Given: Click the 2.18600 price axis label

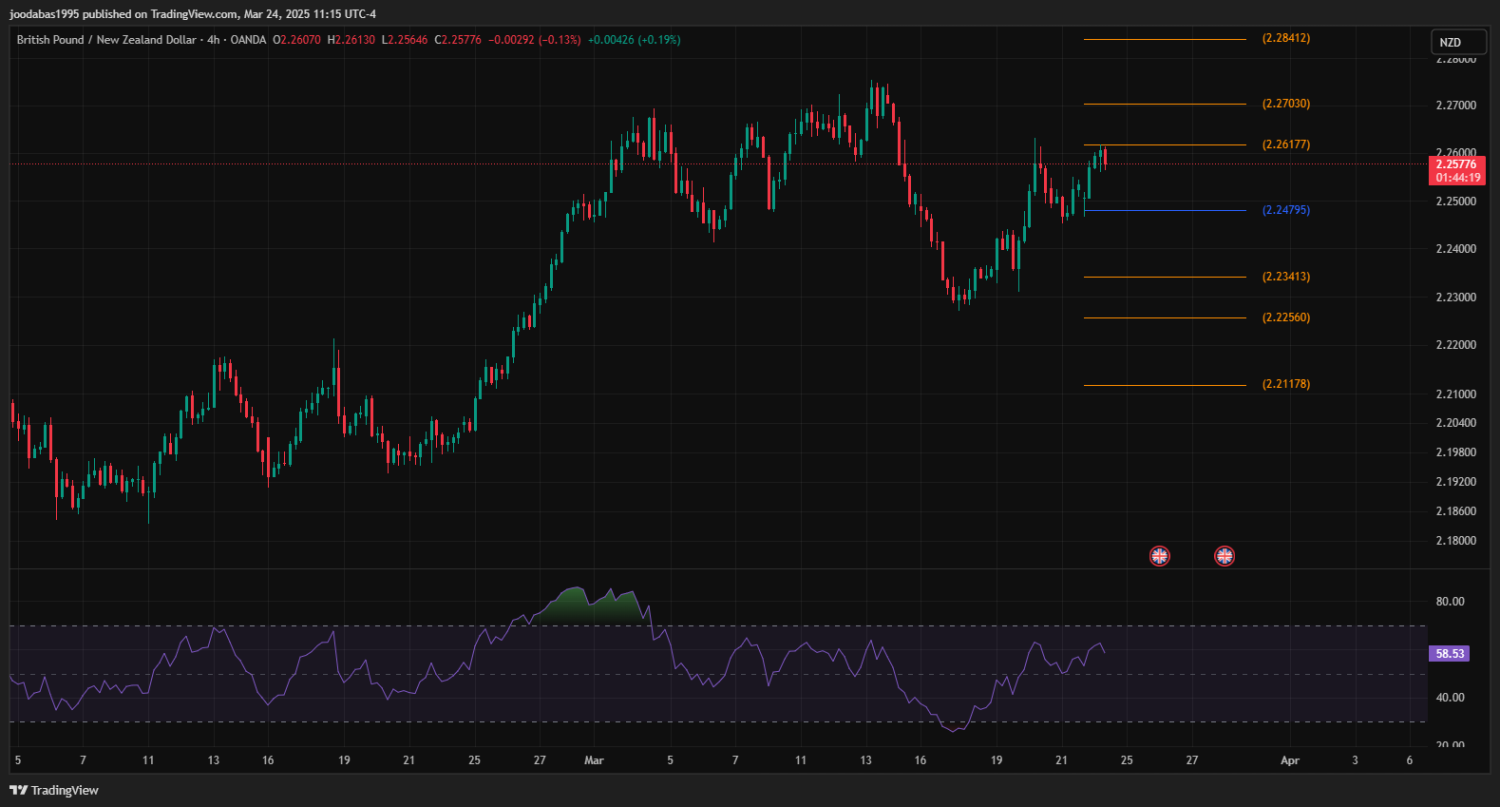Looking at the screenshot, I should pyautogui.click(x=1455, y=511).
